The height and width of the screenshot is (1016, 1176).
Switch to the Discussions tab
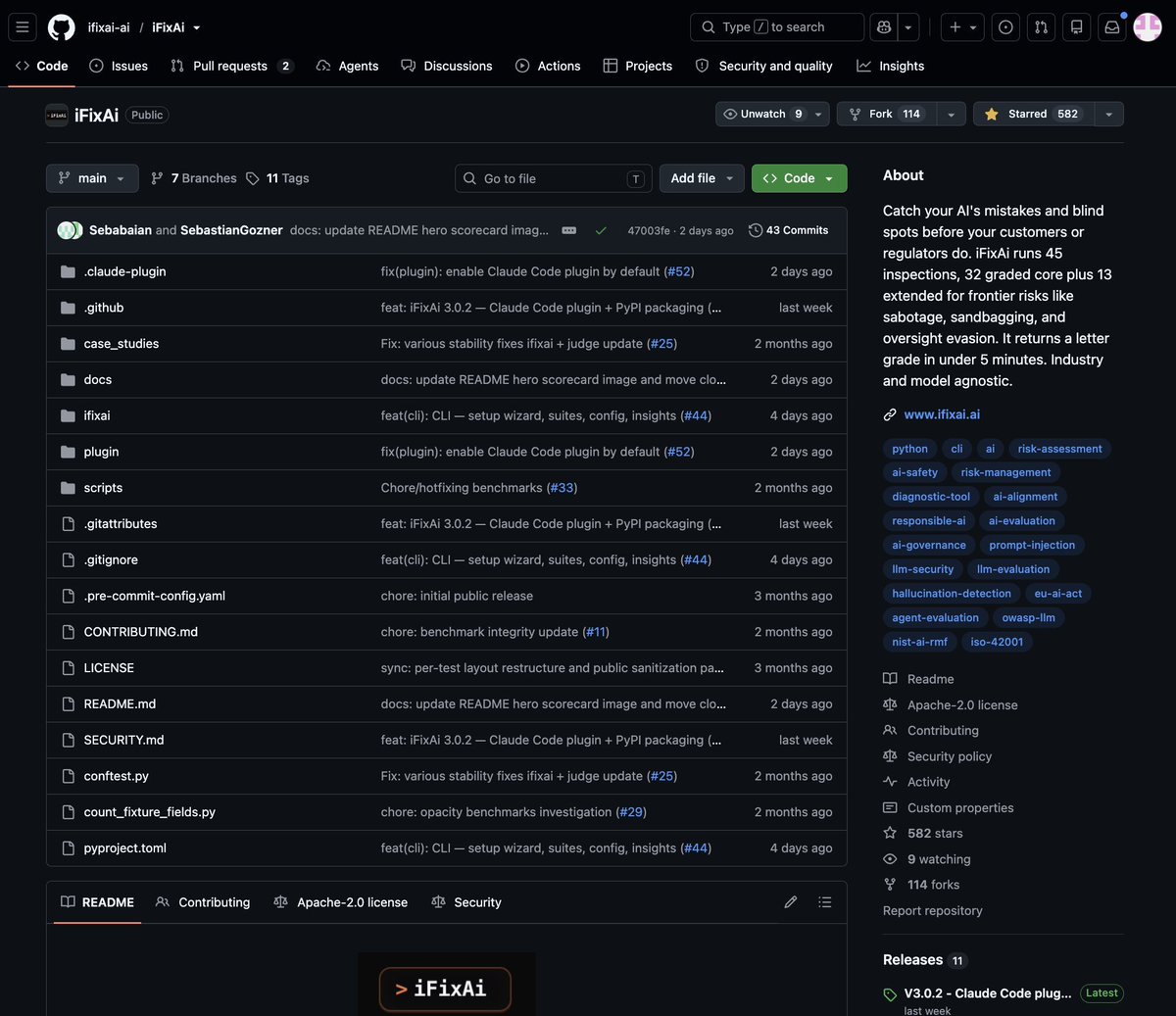pos(447,66)
